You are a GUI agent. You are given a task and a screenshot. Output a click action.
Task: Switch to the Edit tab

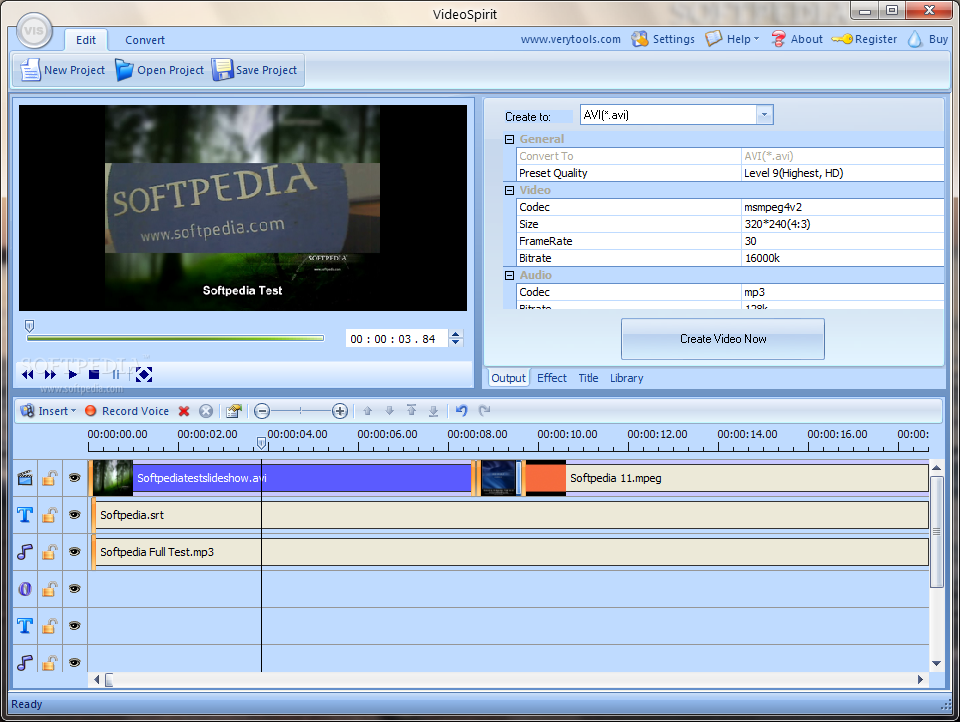86,40
